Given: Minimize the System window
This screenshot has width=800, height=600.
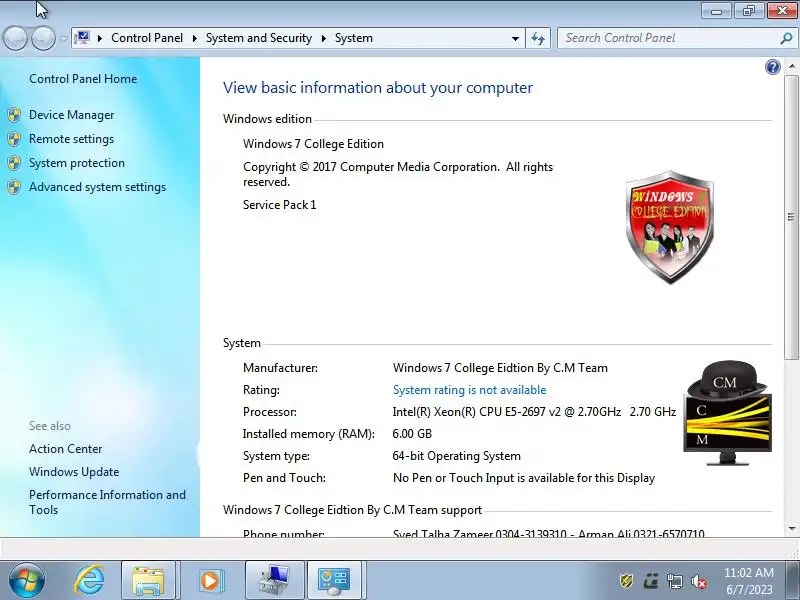Looking at the screenshot, I should [716, 11].
